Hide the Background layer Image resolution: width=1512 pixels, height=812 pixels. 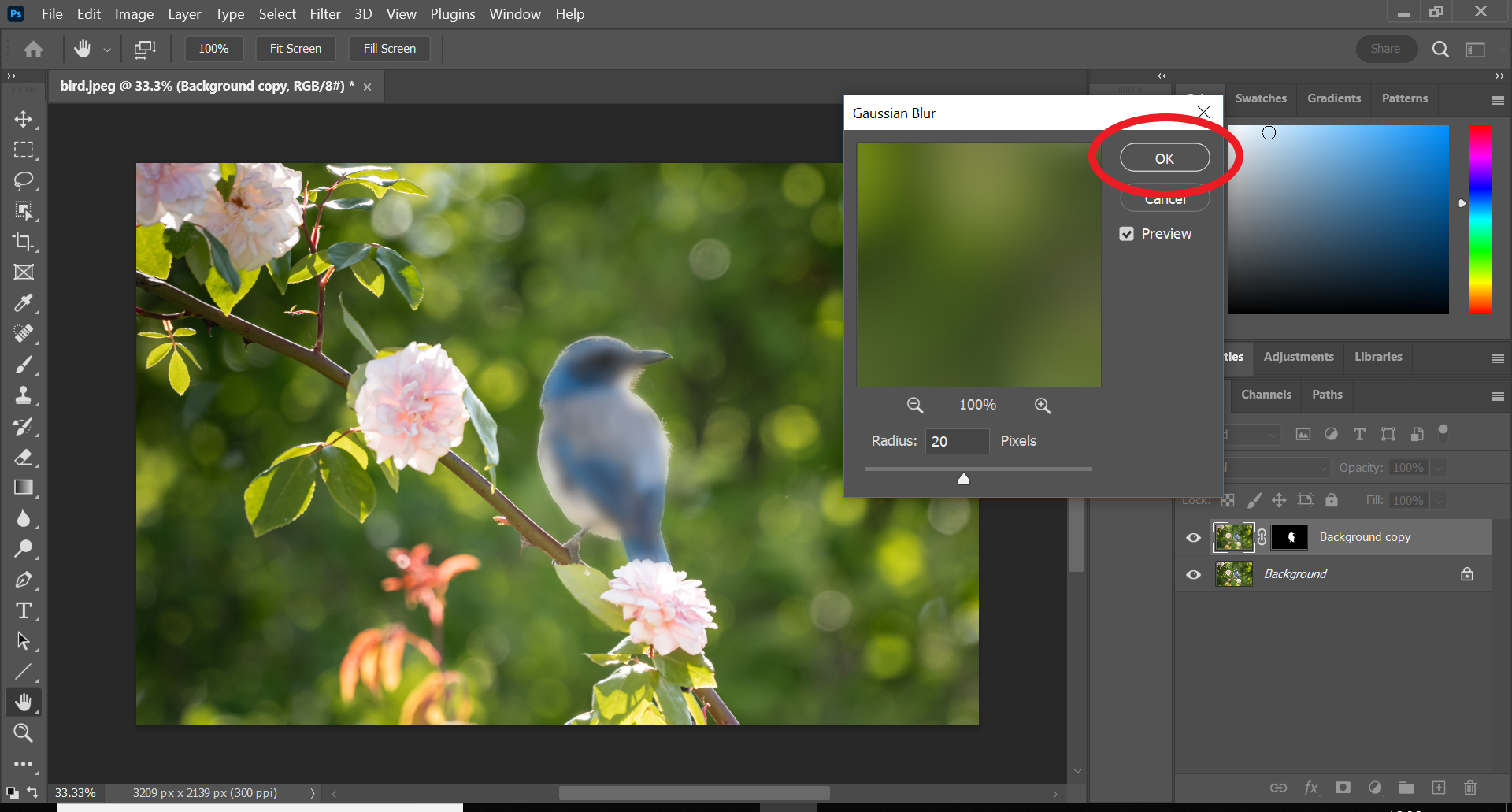[x=1192, y=573]
